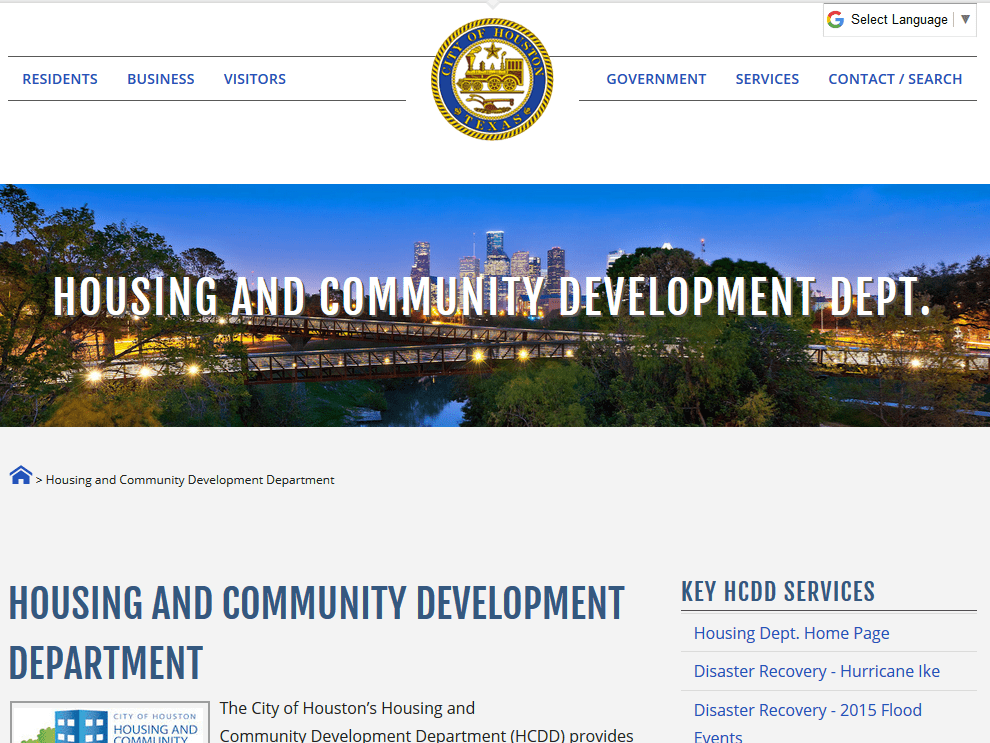This screenshot has height=743, width=990.
Task: Open the Select Language picker
Action: click(x=900, y=19)
